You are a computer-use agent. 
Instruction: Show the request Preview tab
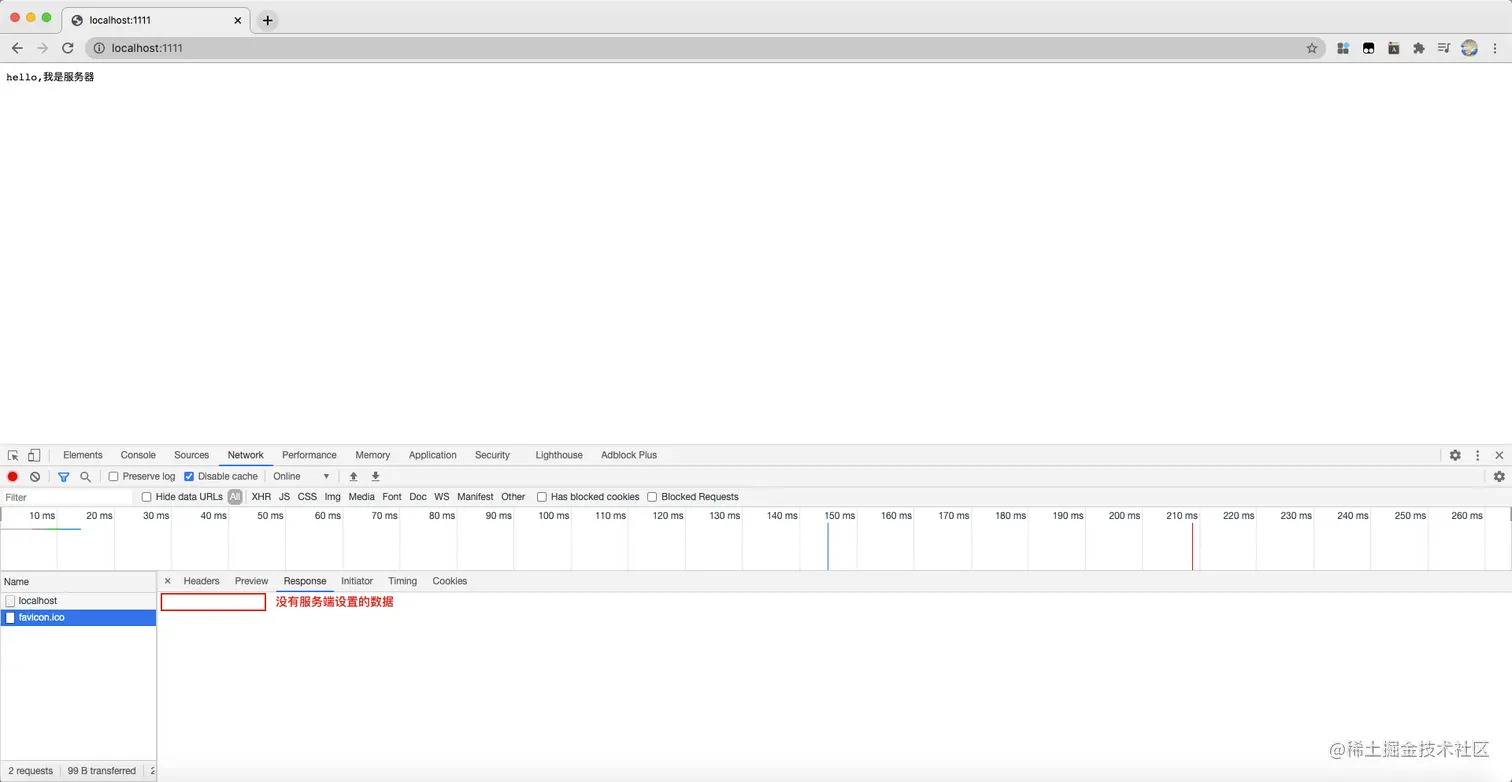[251, 581]
